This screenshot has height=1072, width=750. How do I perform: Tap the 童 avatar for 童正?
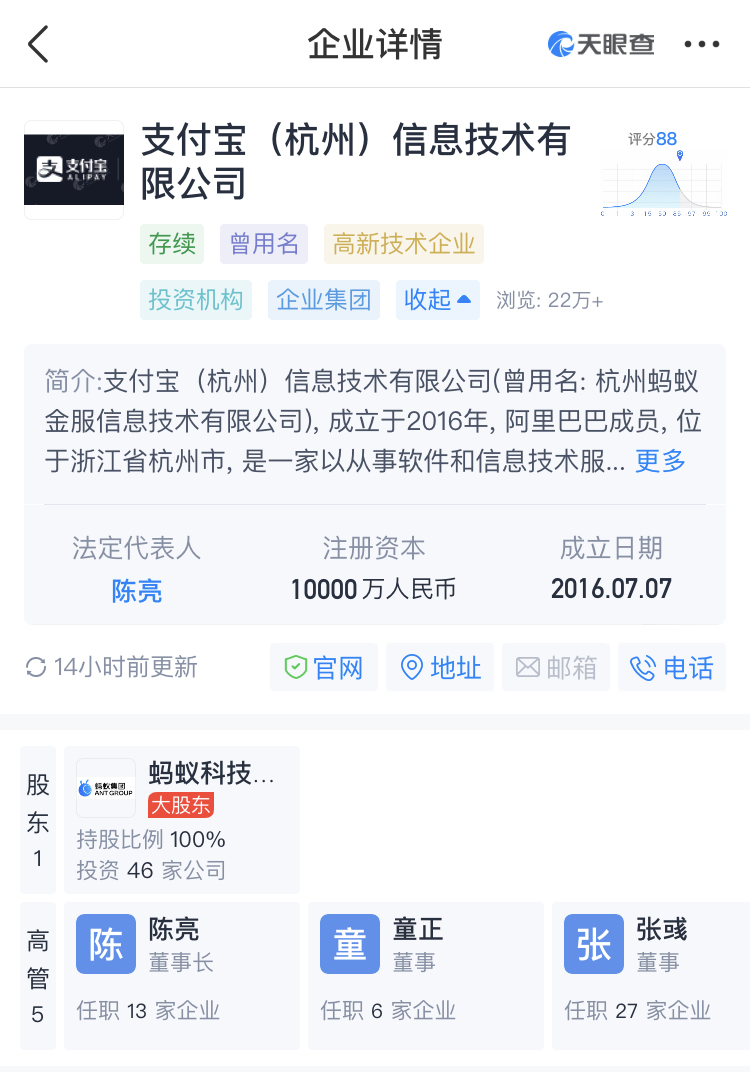tap(350, 944)
